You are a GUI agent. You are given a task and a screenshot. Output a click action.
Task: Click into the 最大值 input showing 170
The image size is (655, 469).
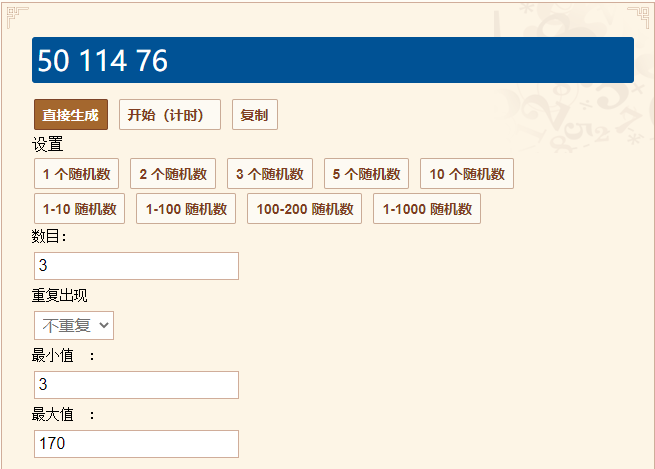[137, 444]
